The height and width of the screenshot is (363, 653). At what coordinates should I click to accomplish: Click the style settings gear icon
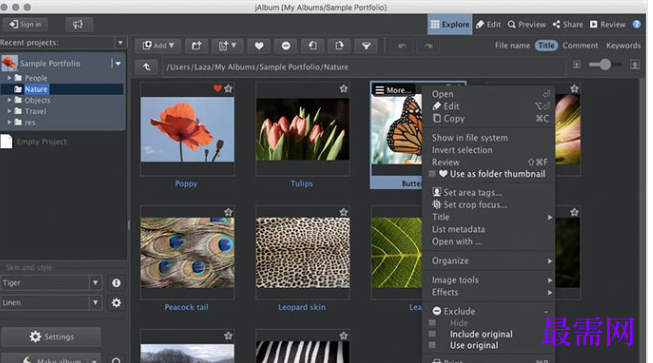click(x=116, y=303)
